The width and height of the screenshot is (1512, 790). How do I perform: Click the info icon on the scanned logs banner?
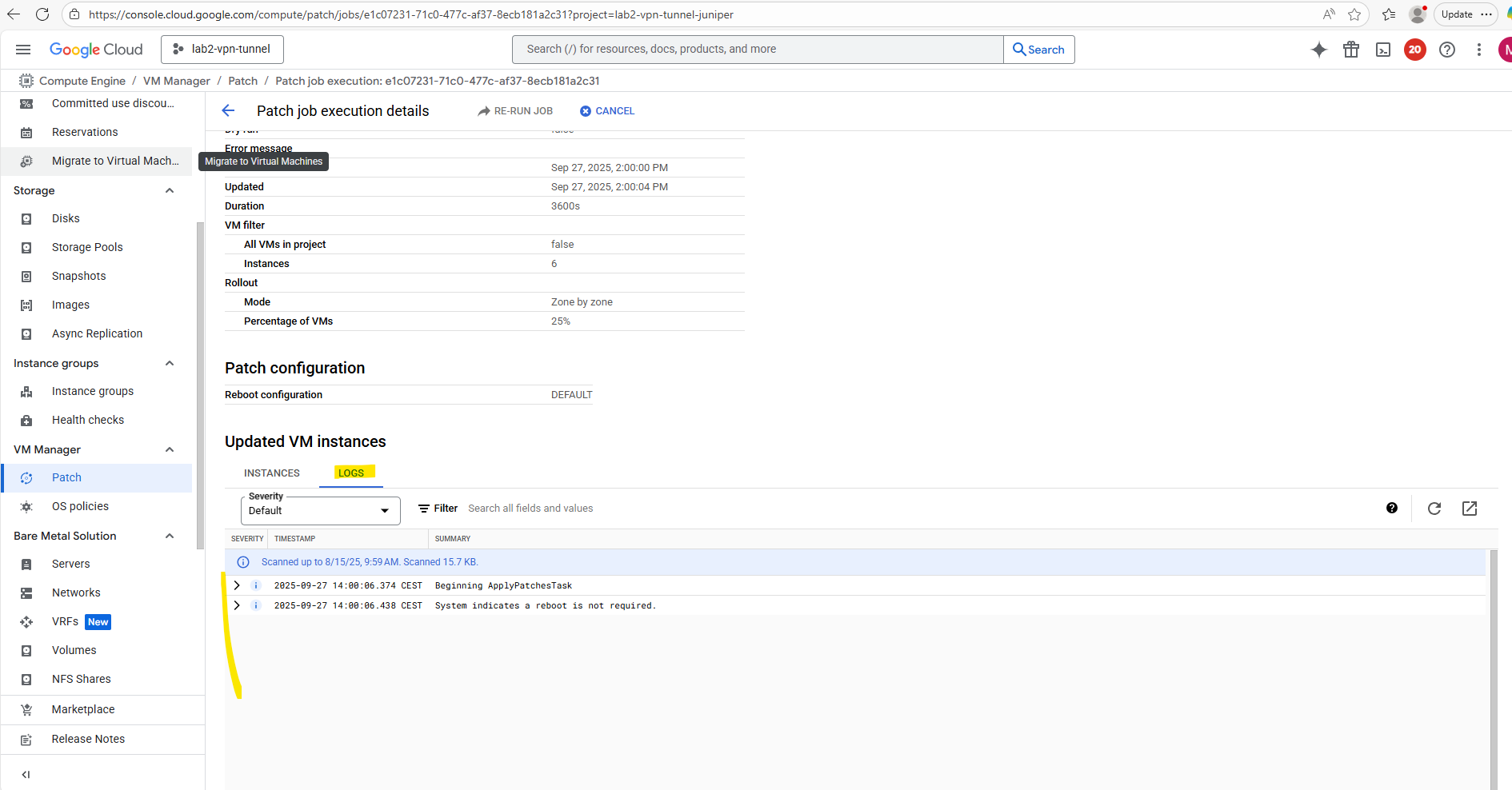(x=243, y=562)
